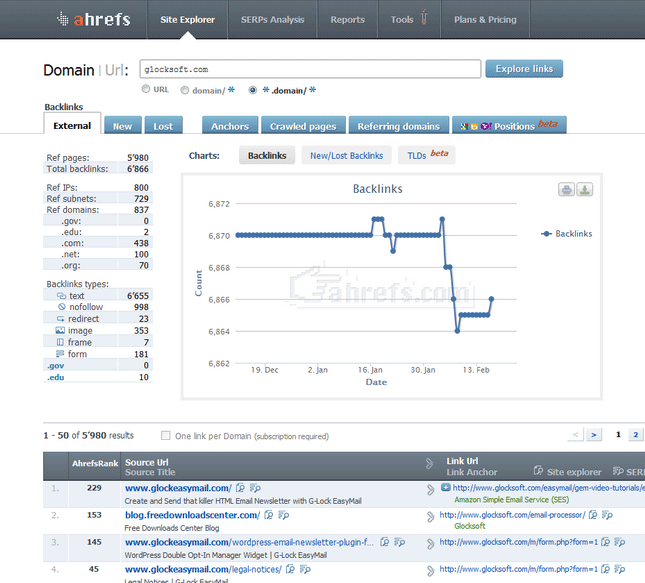The height and width of the screenshot is (583, 645).
Task: Show the Backlinks chart
Action: tap(267, 156)
